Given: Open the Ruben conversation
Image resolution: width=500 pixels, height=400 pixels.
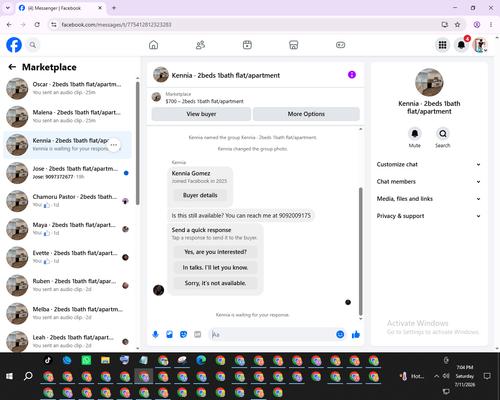Looking at the screenshot, I should 67,285.
